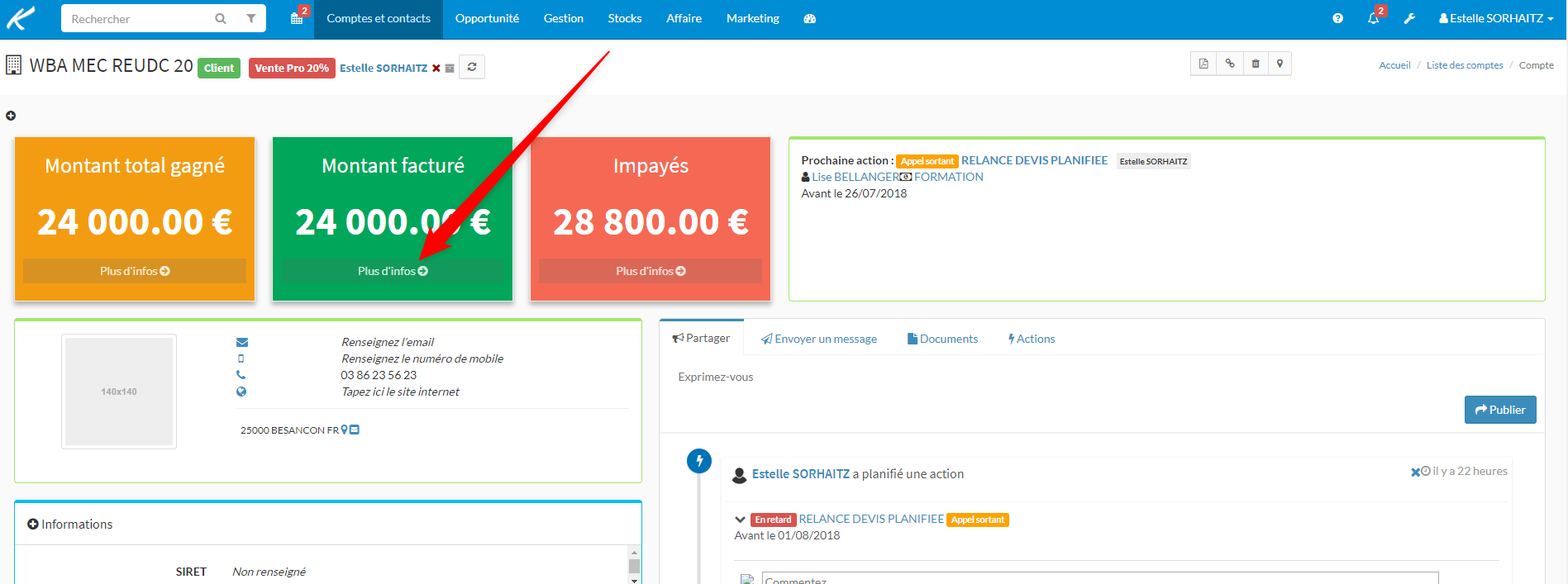The width and height of the screenshot is (1568, 584).
Task: Open the FORMATION link
Action: click(949, 177)
